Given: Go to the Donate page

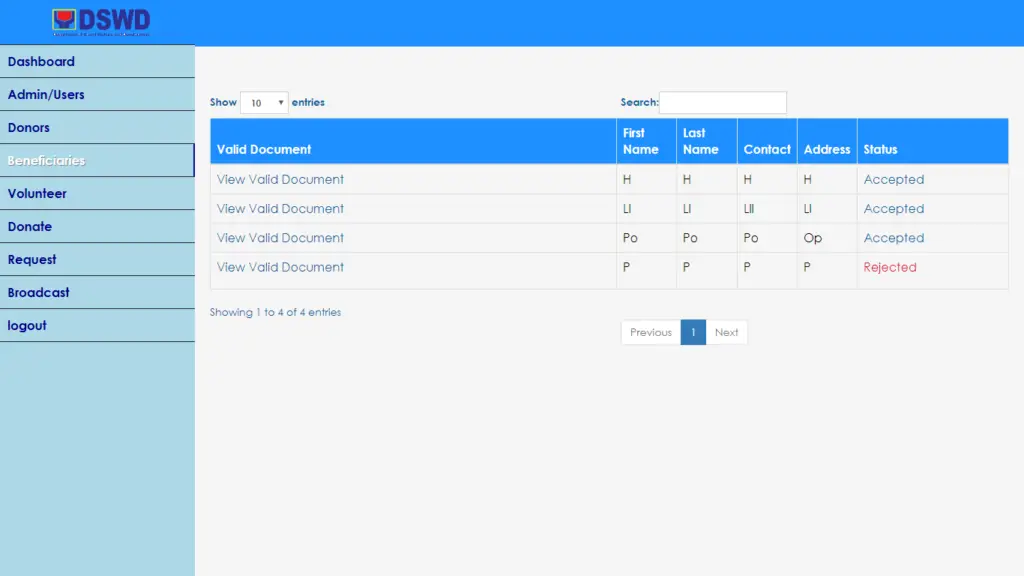Looking at the screenshot, I should click(30, 226).
